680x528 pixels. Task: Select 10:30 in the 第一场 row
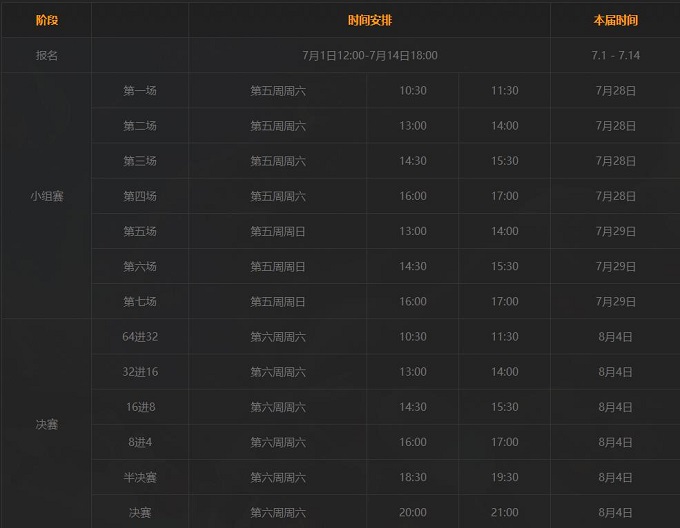click(x=413, y=91)
